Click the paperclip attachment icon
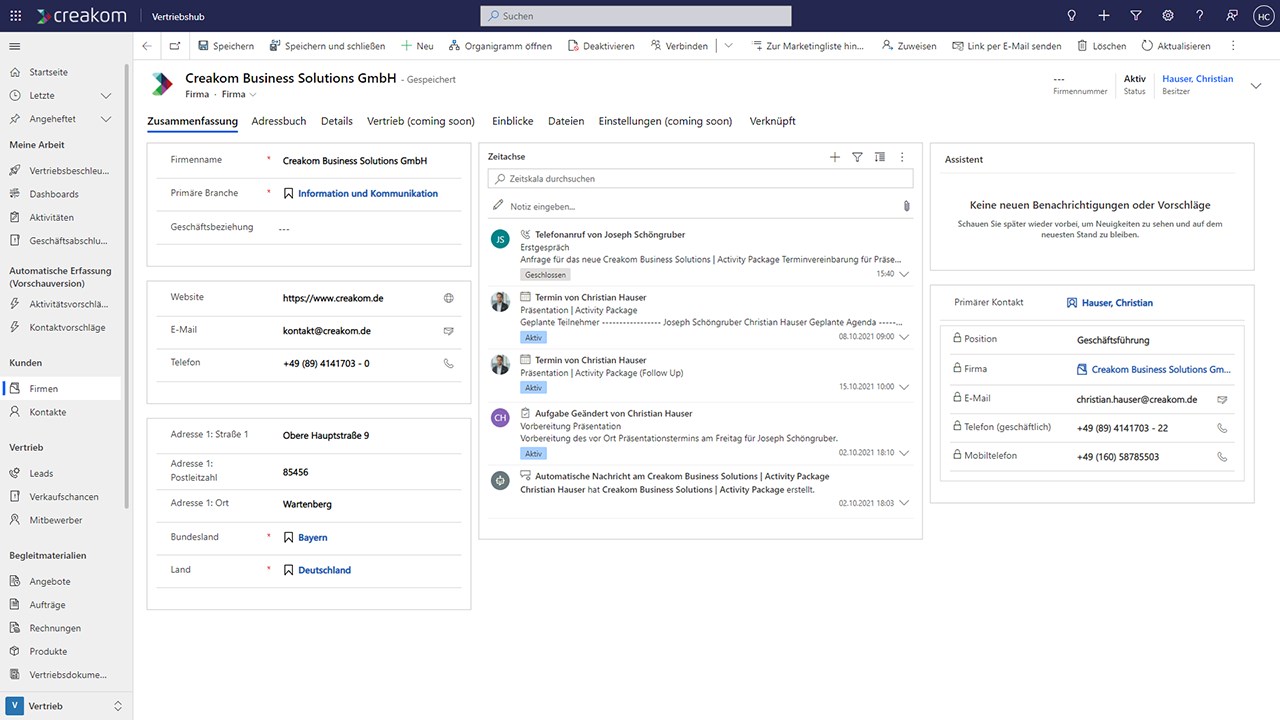This screenshot has width=1280, height=720. pyautogui.click(x=906, y=206)
